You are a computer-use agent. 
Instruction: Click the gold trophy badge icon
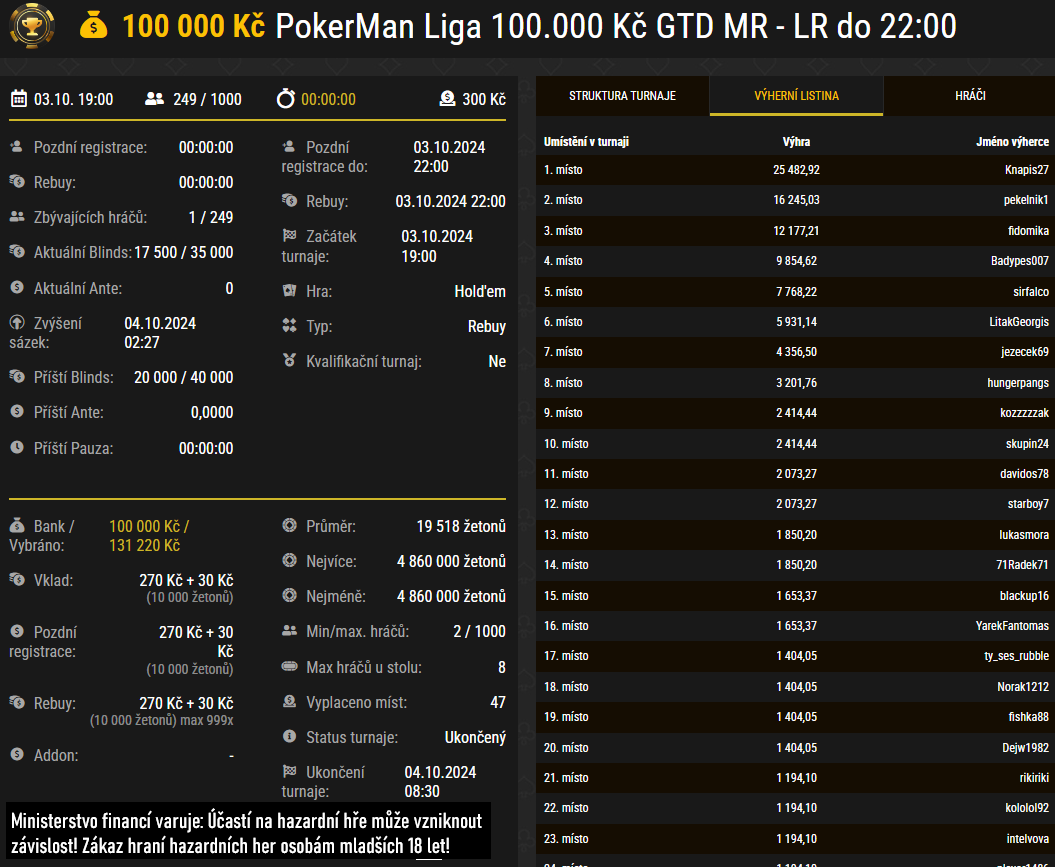tap(32, 26)
